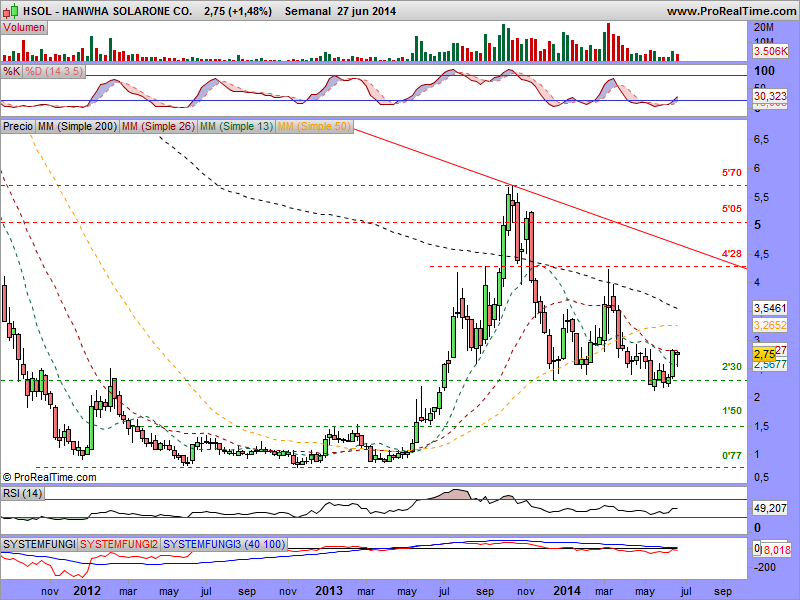Click the 2,5677 moving average value tag
This screenshot has height=600, width=800.
point(770,365)
